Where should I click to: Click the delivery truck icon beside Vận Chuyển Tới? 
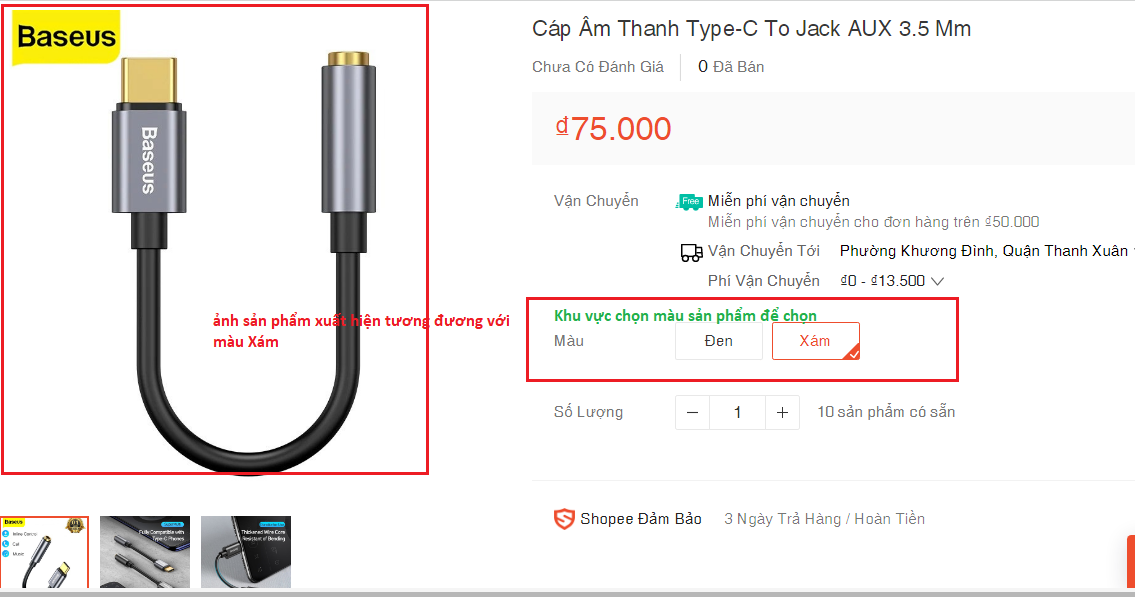(x=691, y=253)
